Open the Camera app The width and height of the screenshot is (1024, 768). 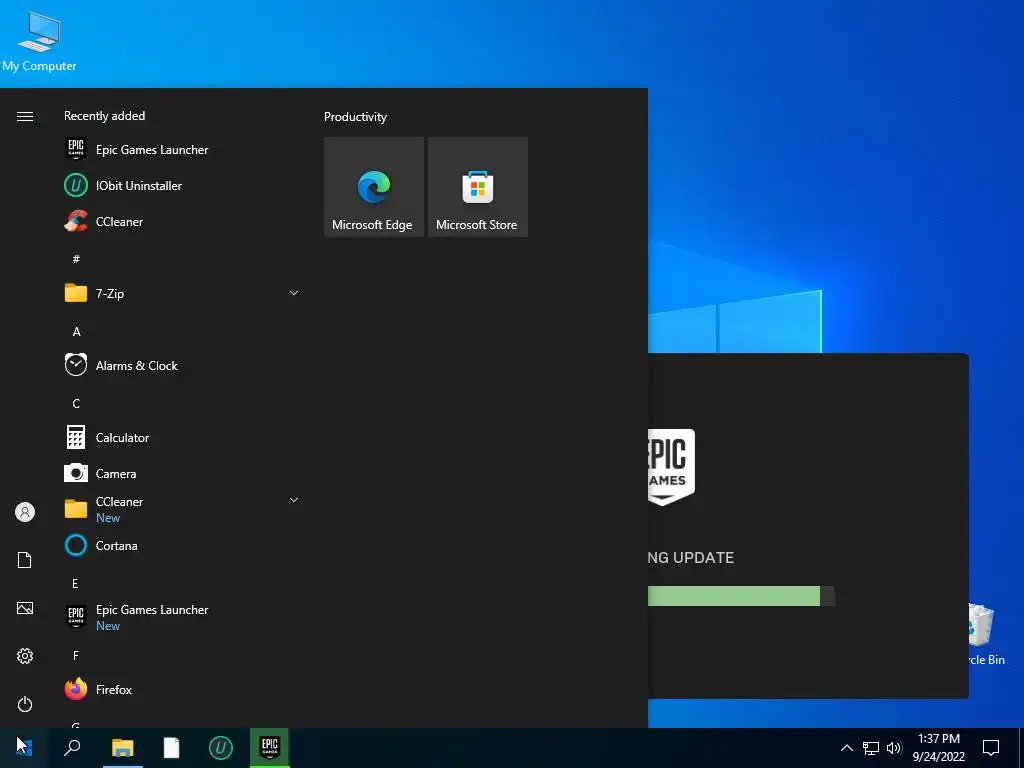[182, 473]
